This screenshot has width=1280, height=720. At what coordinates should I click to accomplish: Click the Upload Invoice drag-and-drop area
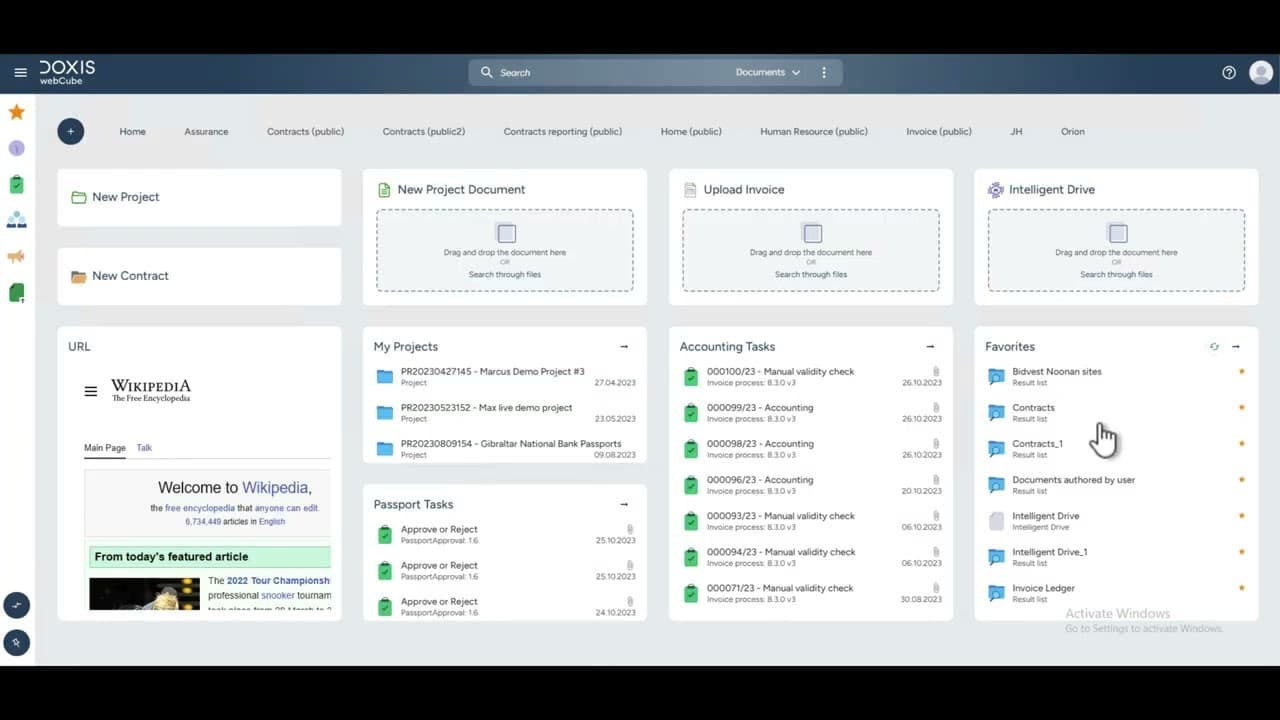tap(811, 250)
